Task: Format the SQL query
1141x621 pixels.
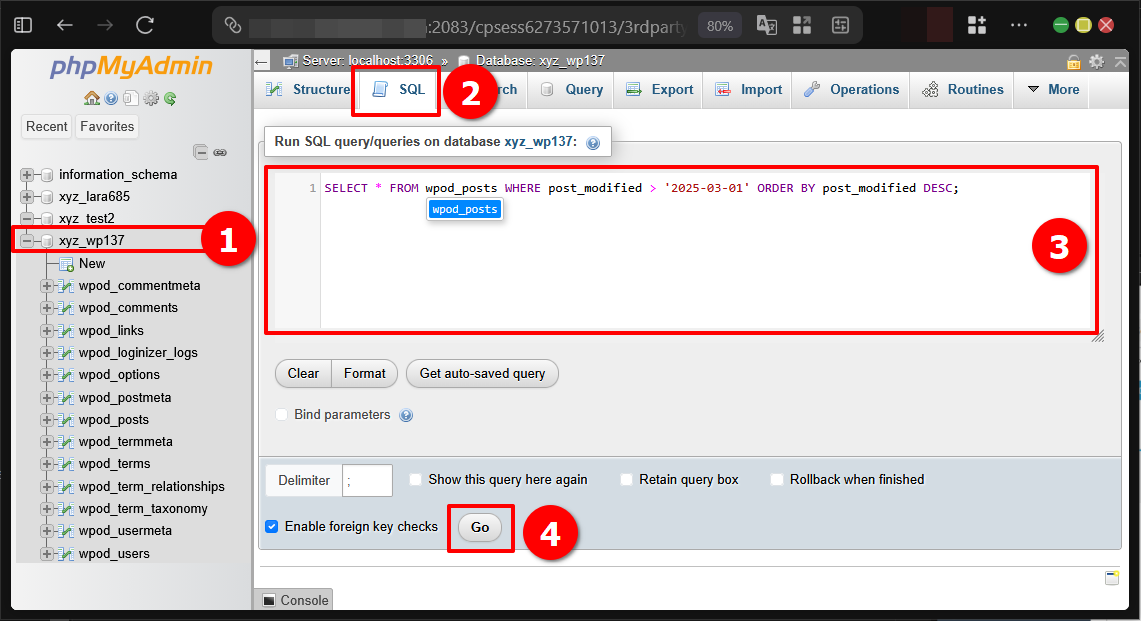Action: tap(364, 373)
